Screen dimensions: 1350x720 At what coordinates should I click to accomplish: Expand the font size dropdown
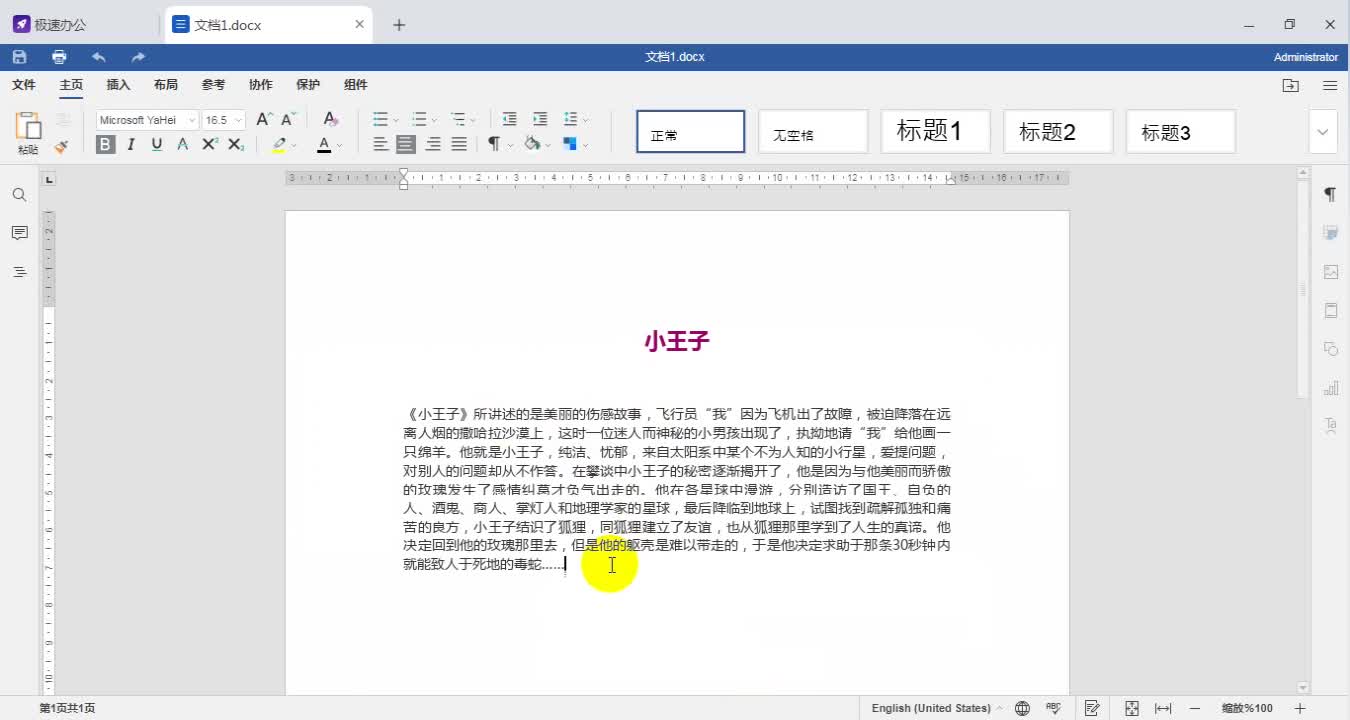tap(237, 119)
